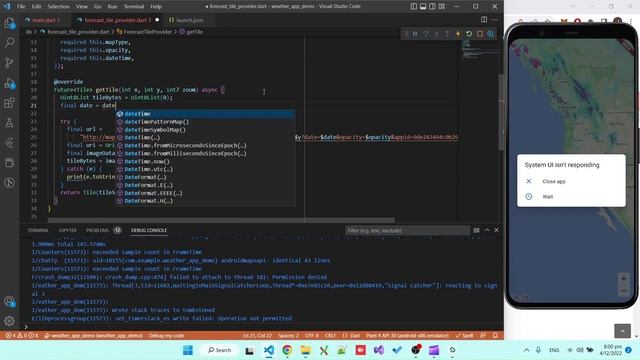Open the Source Control view
Viewport: 640px width, 360px height.
coord(9,62)
